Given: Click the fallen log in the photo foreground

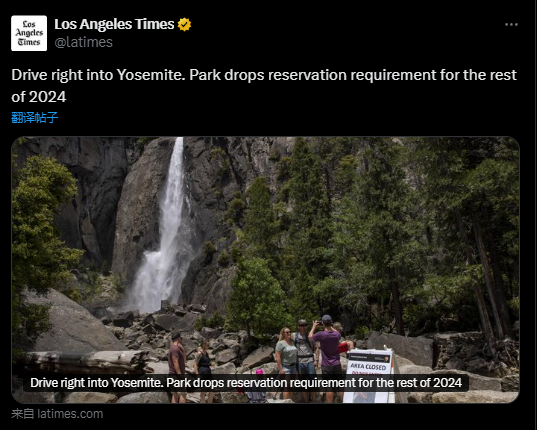Looking at the screenshot, I should pos(86,361).
